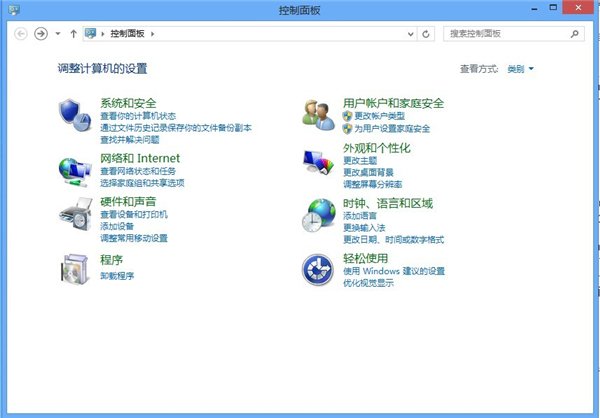Click 为用户设置家庭安全 link
The height and width of the screenshot is (418, 600).
click(x=392, y=128)
